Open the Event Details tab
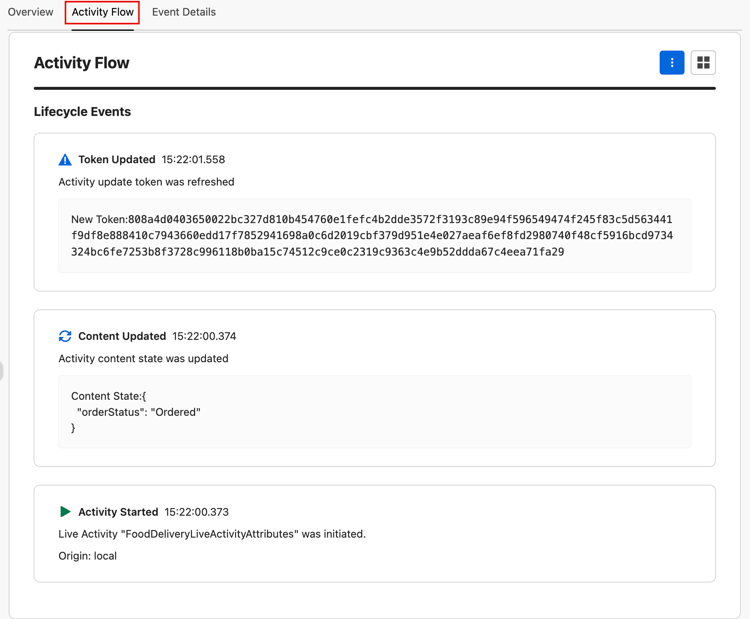This screenshot has height=619, width=750. [184, 12]
